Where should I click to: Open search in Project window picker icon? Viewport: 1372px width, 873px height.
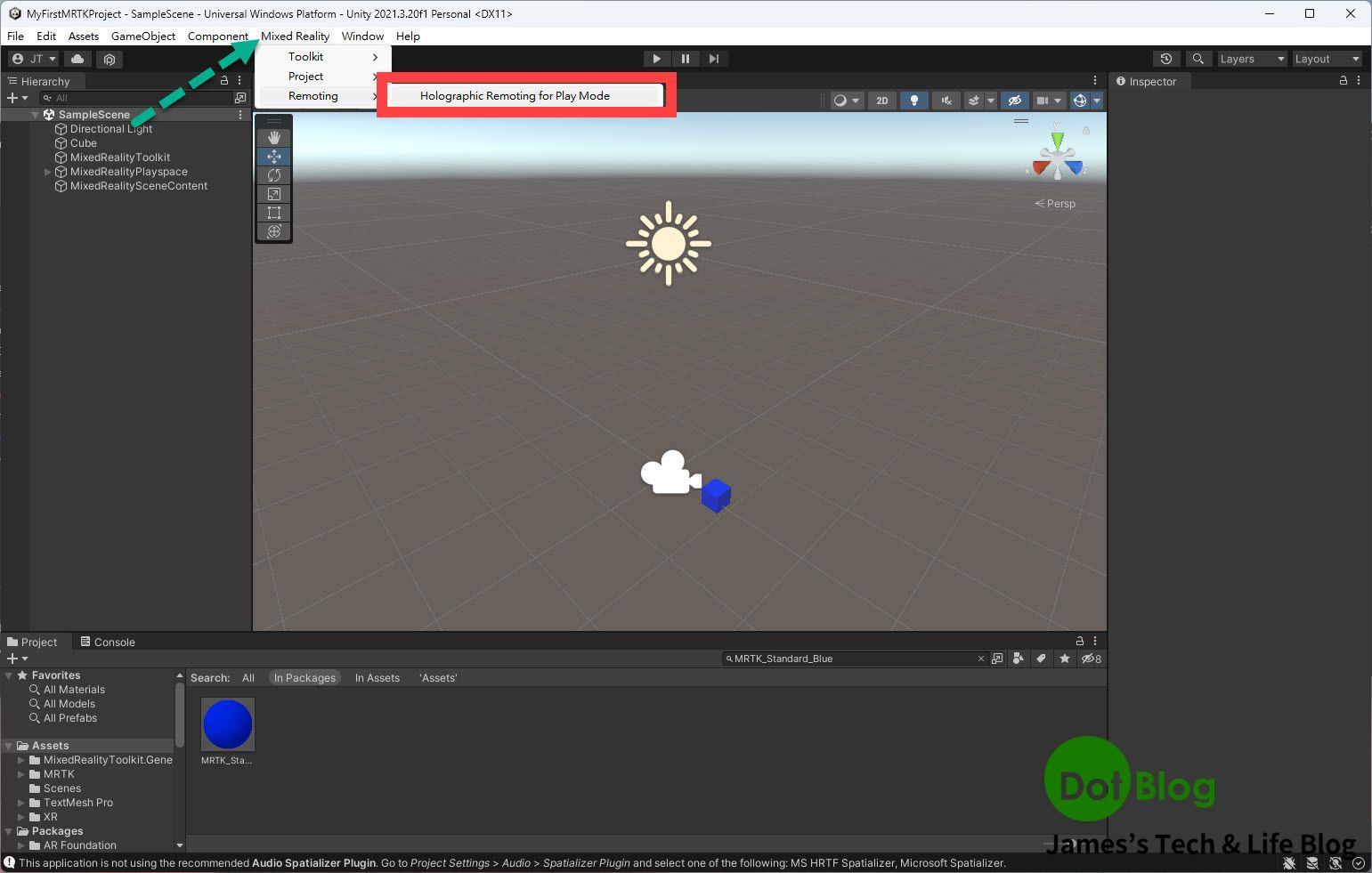(997, 659)
